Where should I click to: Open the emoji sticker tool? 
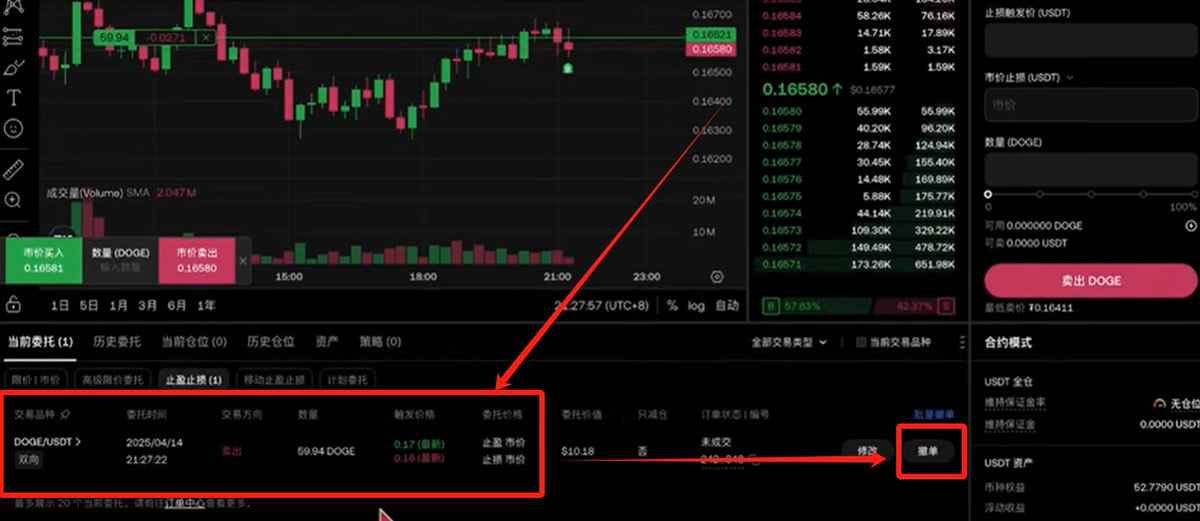pyautogui.click(x=14, y=128)
